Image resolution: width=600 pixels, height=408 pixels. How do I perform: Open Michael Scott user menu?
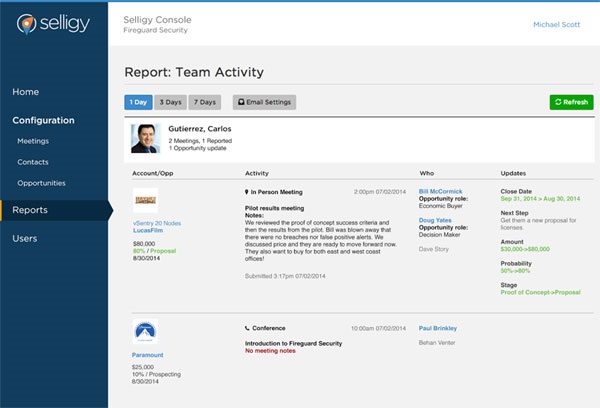click(557, 24)
